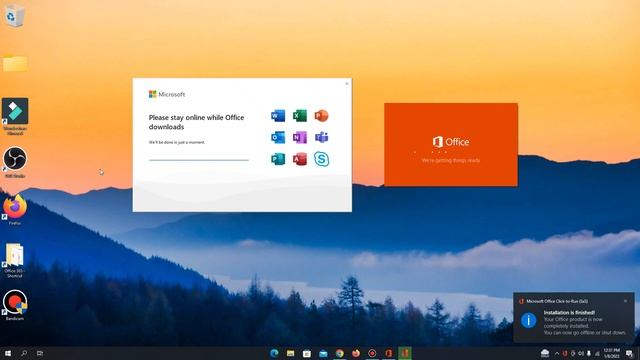Open the volume control in the system tray
Viewport: 640px width, 360px height.
coord(581,353)
